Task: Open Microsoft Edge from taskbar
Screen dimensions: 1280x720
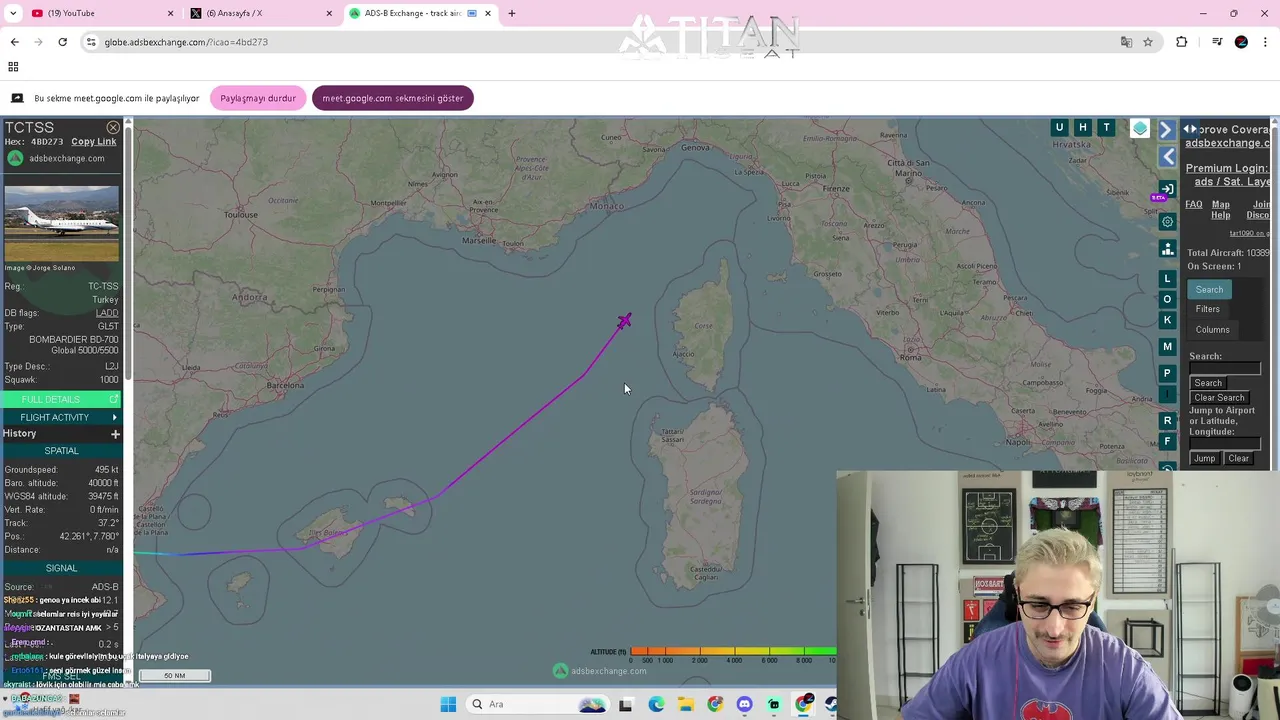Action: pyautogui.click(x=655, y=704)
